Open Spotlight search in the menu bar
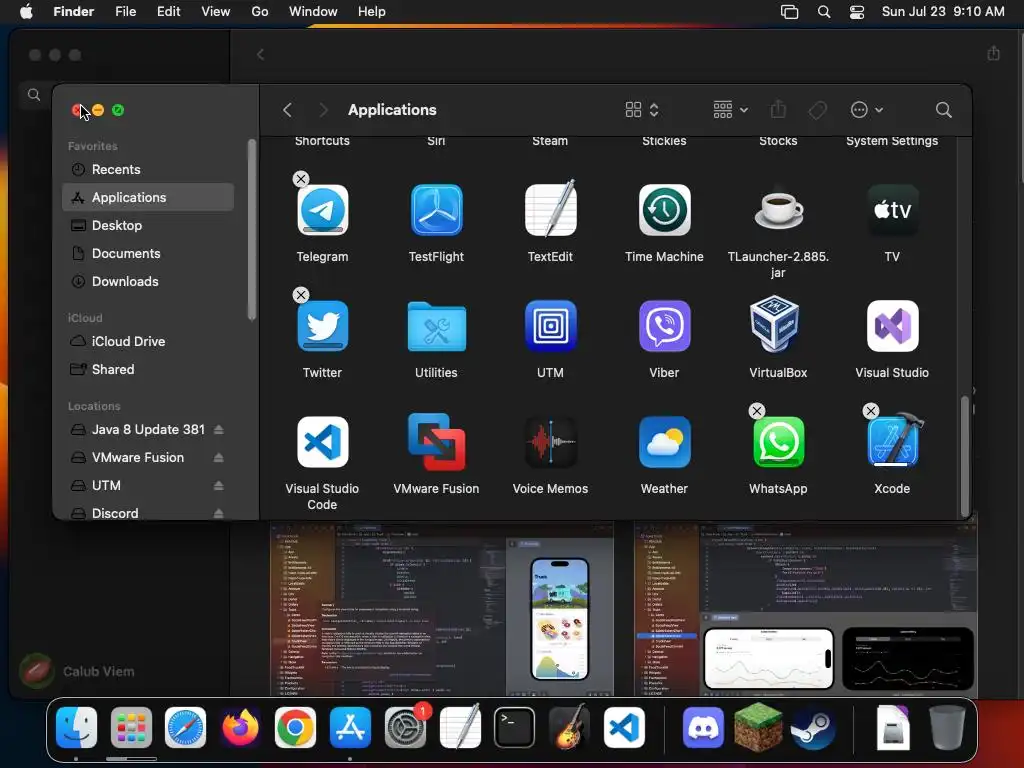 click(824, 12)
